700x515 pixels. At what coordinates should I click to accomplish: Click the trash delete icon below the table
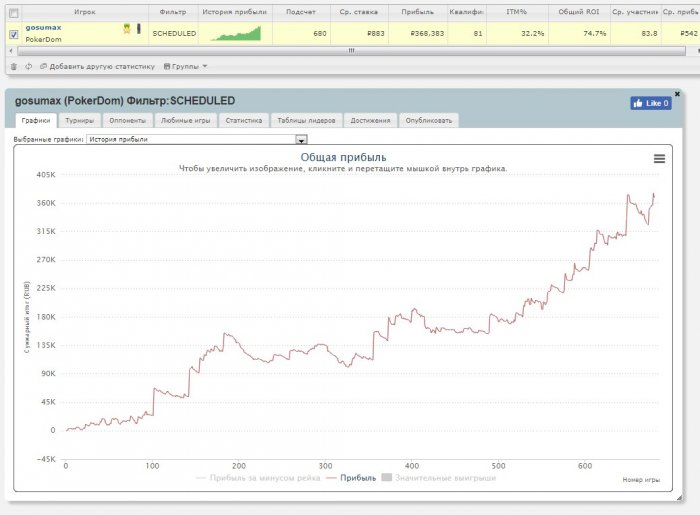tap(13, 67)
